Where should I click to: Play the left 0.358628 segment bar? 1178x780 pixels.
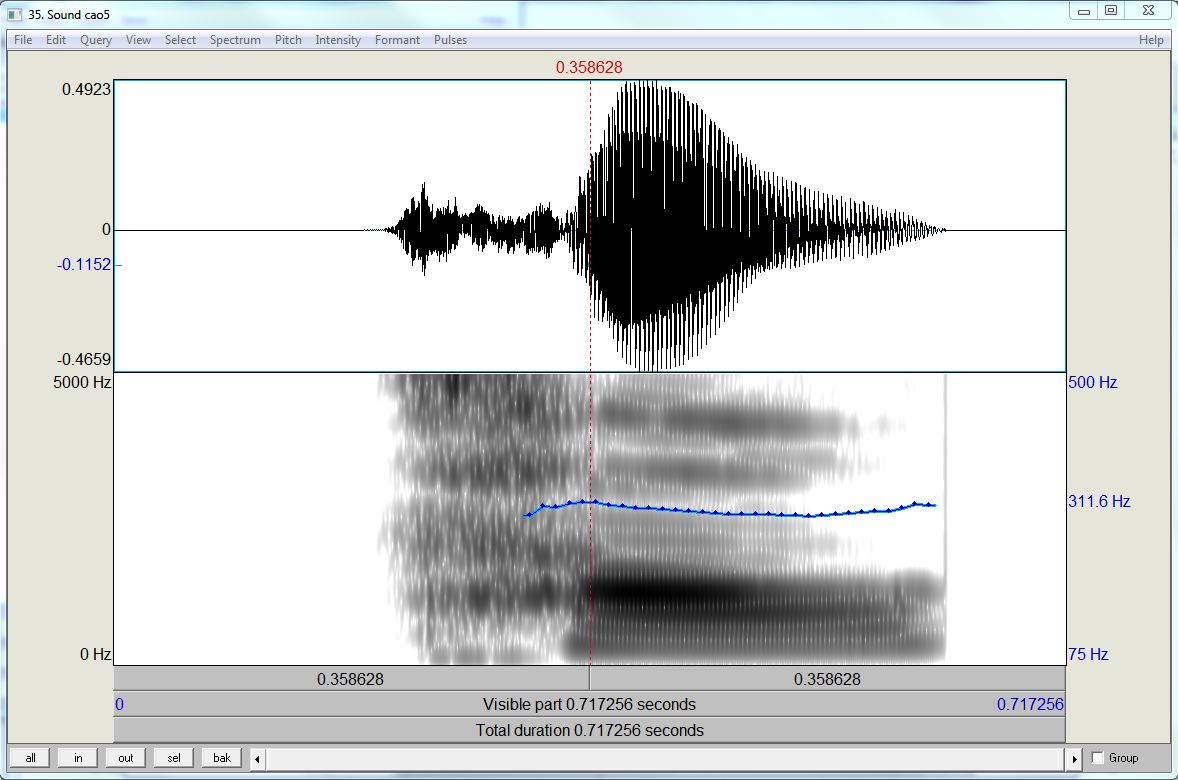(351, 679)
